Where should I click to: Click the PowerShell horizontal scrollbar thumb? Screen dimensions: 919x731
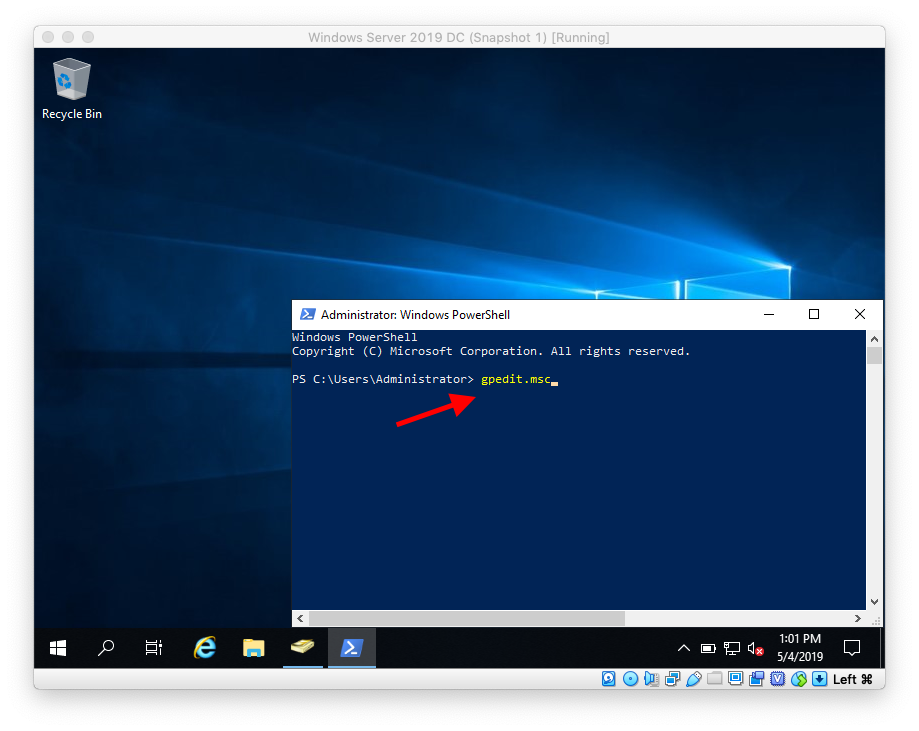click(x=467, y=618)
